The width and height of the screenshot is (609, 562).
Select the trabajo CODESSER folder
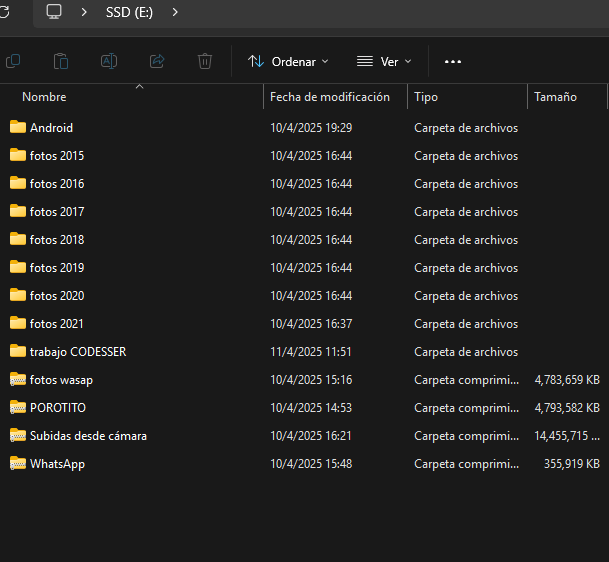(x=77, y=352)
